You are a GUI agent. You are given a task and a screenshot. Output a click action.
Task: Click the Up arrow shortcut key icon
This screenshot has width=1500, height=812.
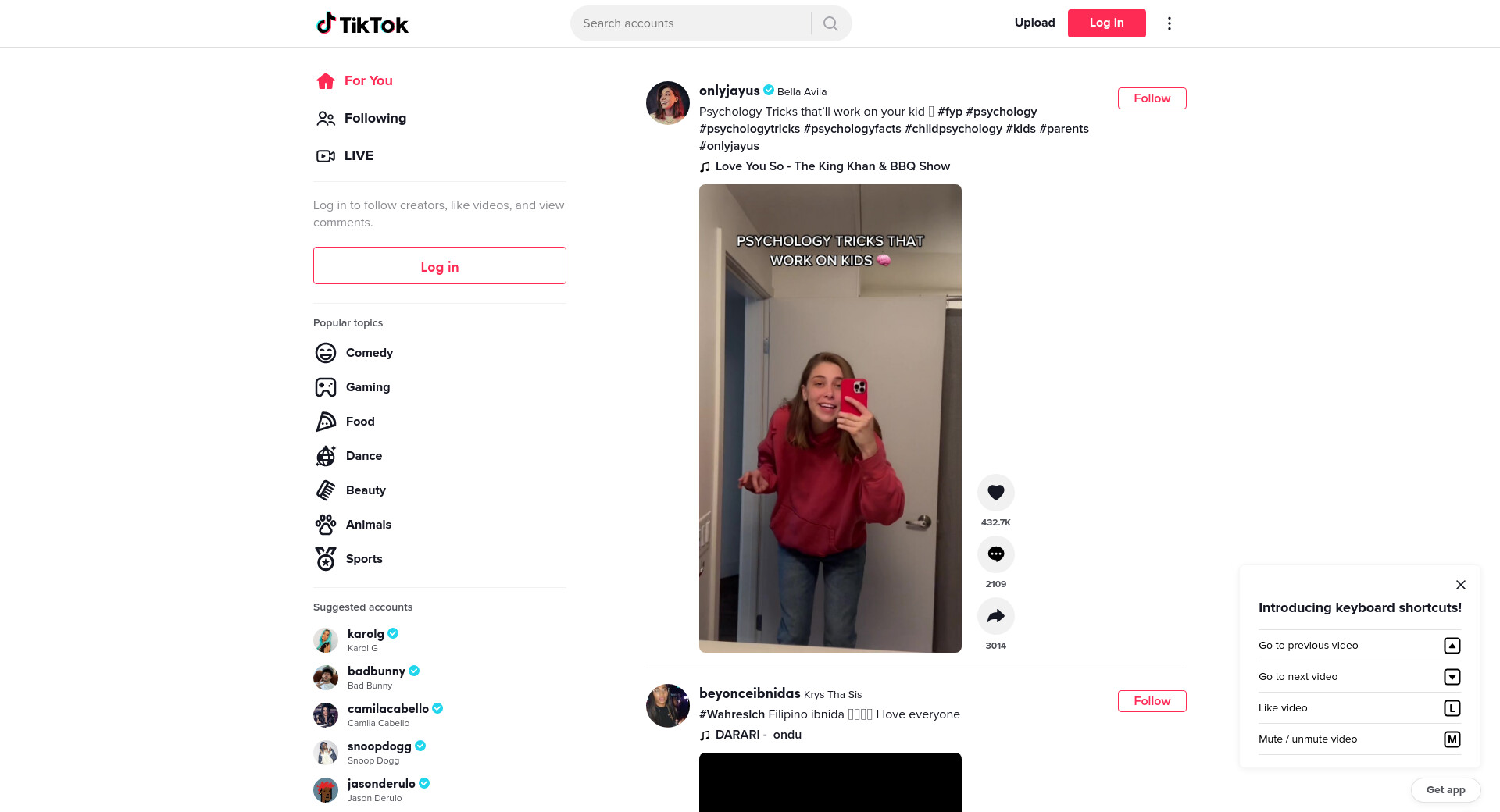click(1452, 646)
